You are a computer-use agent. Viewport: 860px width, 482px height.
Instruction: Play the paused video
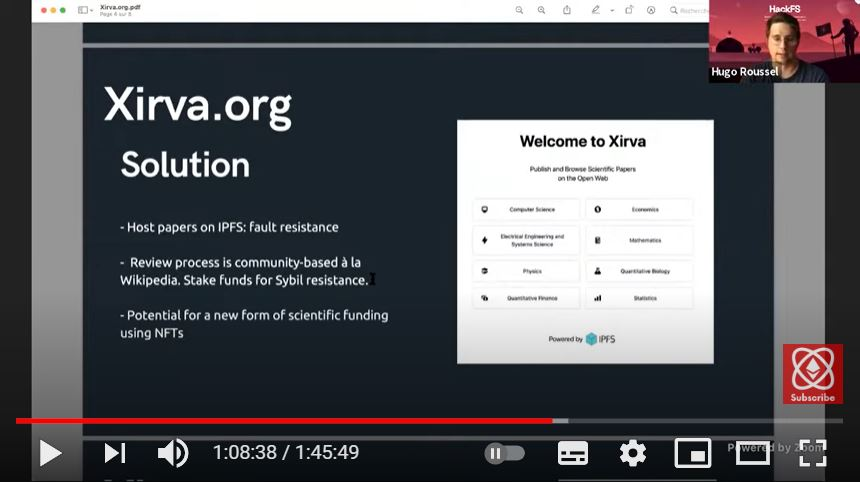pyautogui.click(x=50, y=453)
